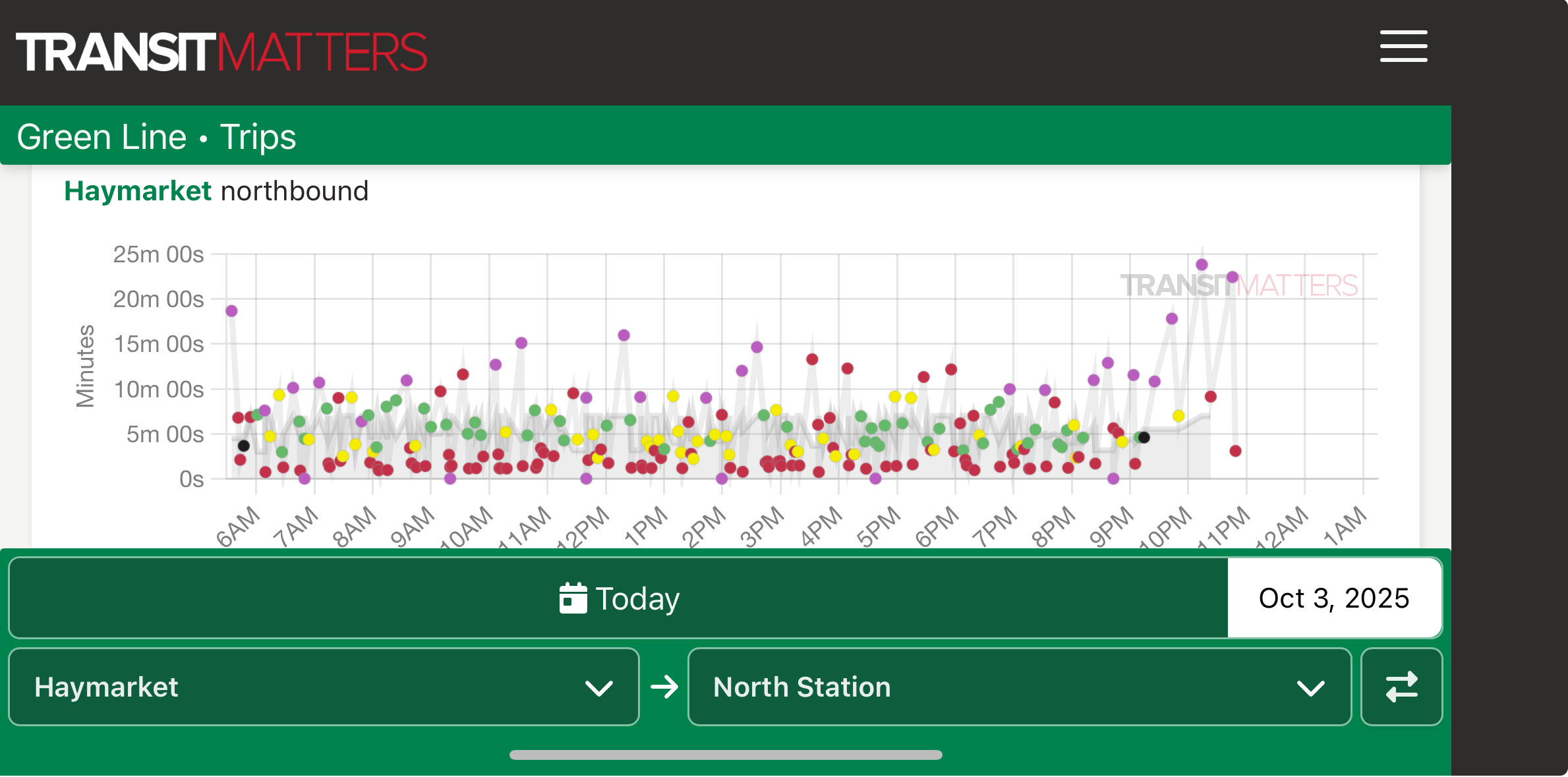Expand the Haymarket station chevron
The width and height of the screenshot is (1568, 777).
tap(598, 689)
